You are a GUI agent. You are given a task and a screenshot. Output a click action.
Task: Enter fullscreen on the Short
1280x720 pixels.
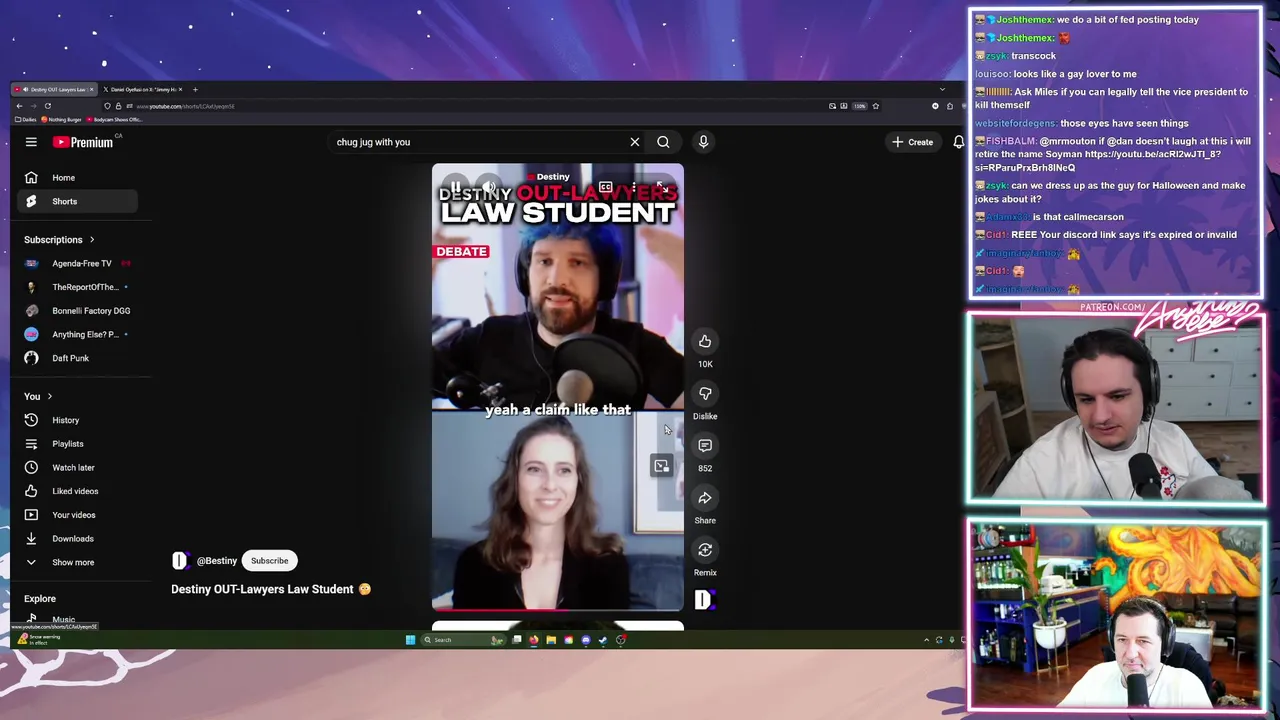(x=662, y=187)
